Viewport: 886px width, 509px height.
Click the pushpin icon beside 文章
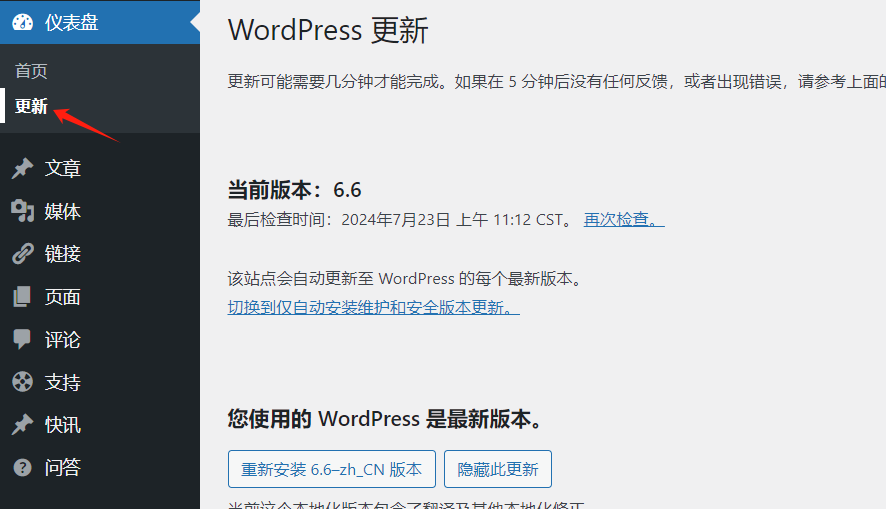[x=23, y=168]
